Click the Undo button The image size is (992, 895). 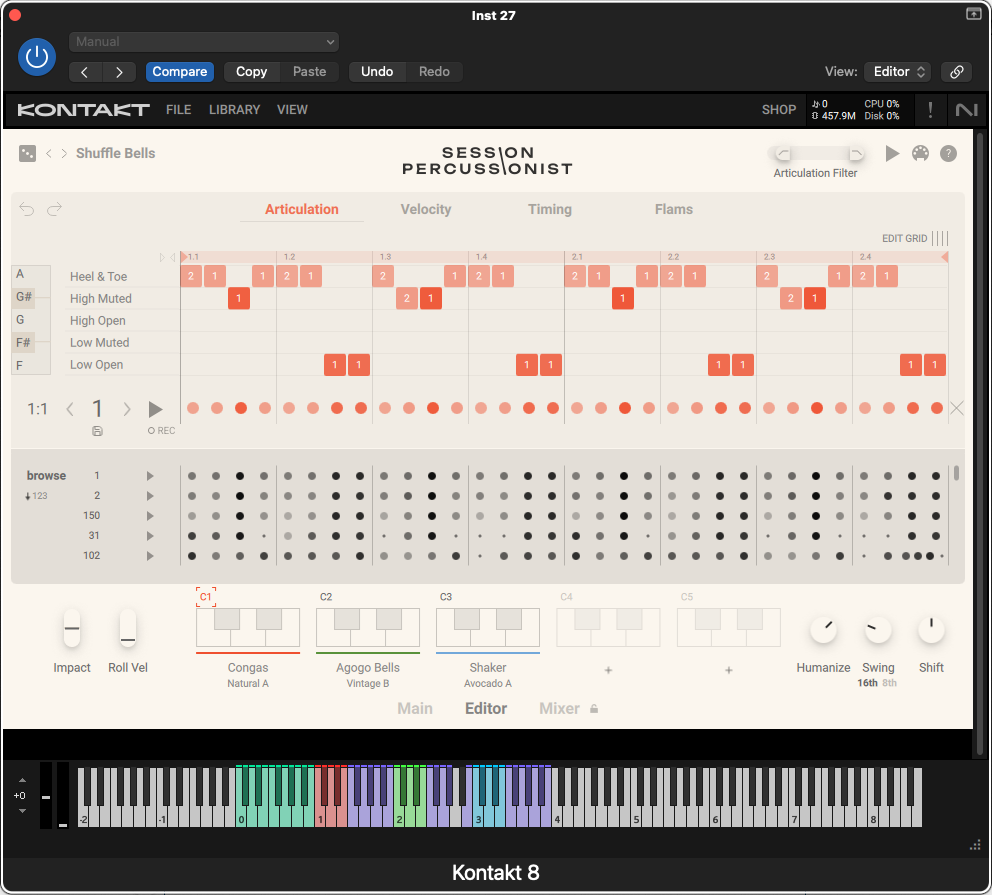tap(377, 72)
